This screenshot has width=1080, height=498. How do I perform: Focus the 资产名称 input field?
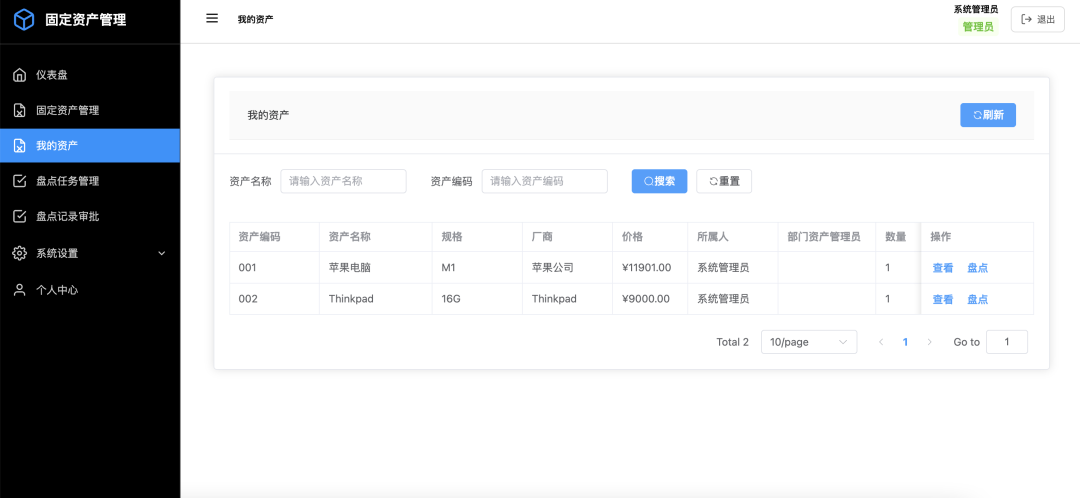point(343,181)
